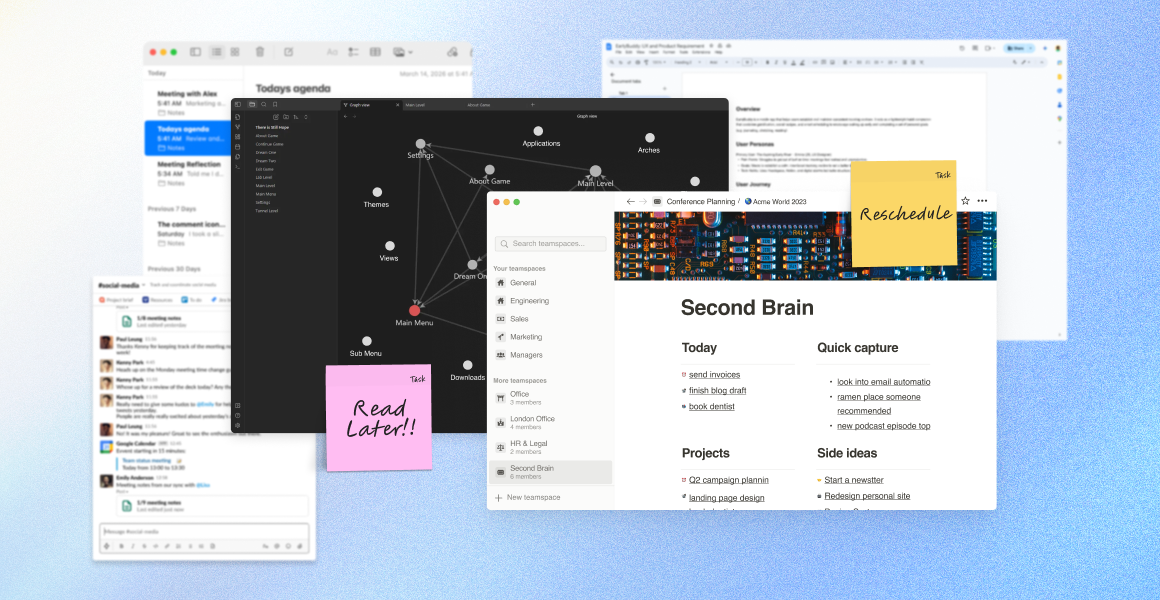Change sort order icon in Obsidian file explorer
Viewport: 1160px width, 600px height.
[x=296, y=117]
